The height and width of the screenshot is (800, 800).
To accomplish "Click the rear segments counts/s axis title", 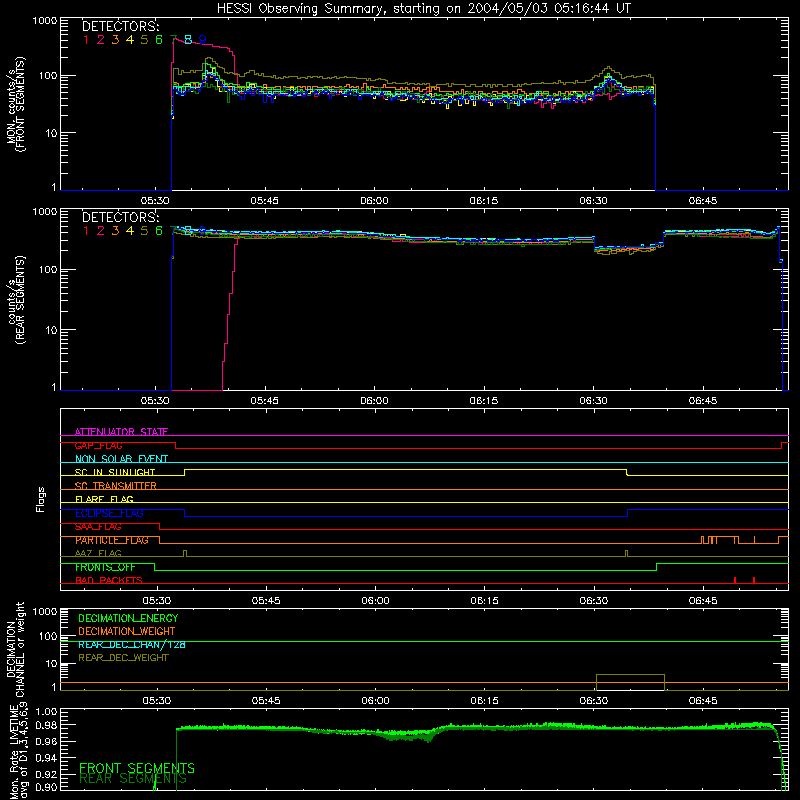I will point(16,300).
